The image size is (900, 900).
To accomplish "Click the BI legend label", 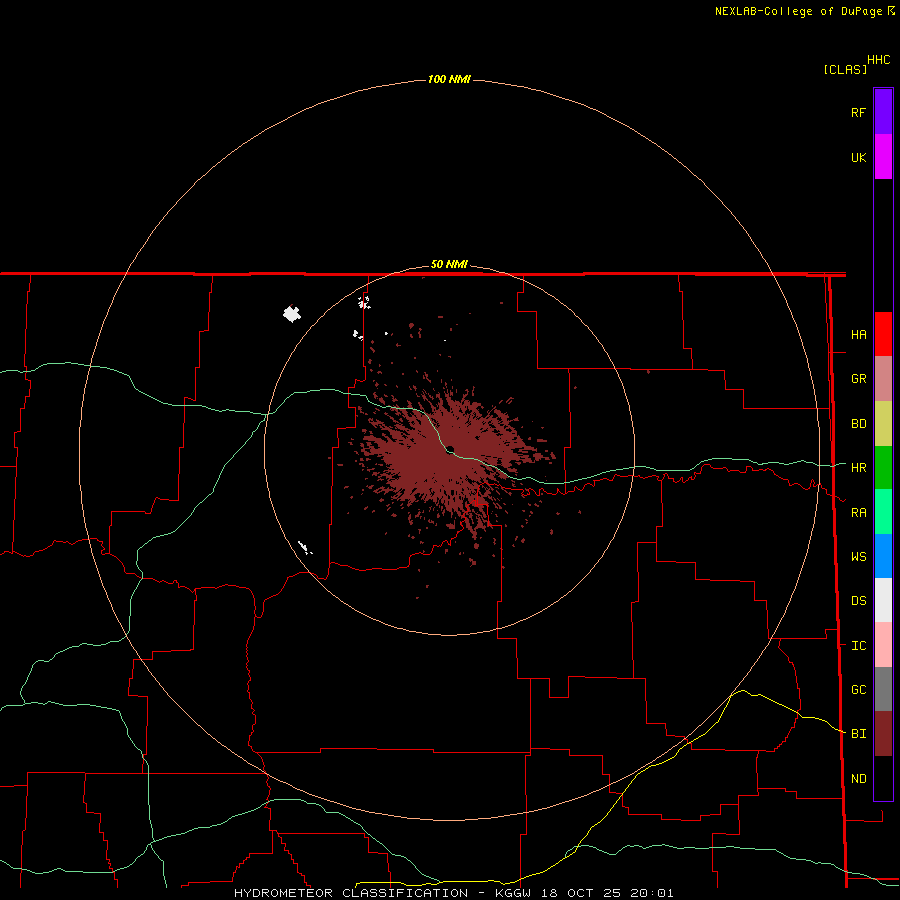I will (858, 734).
